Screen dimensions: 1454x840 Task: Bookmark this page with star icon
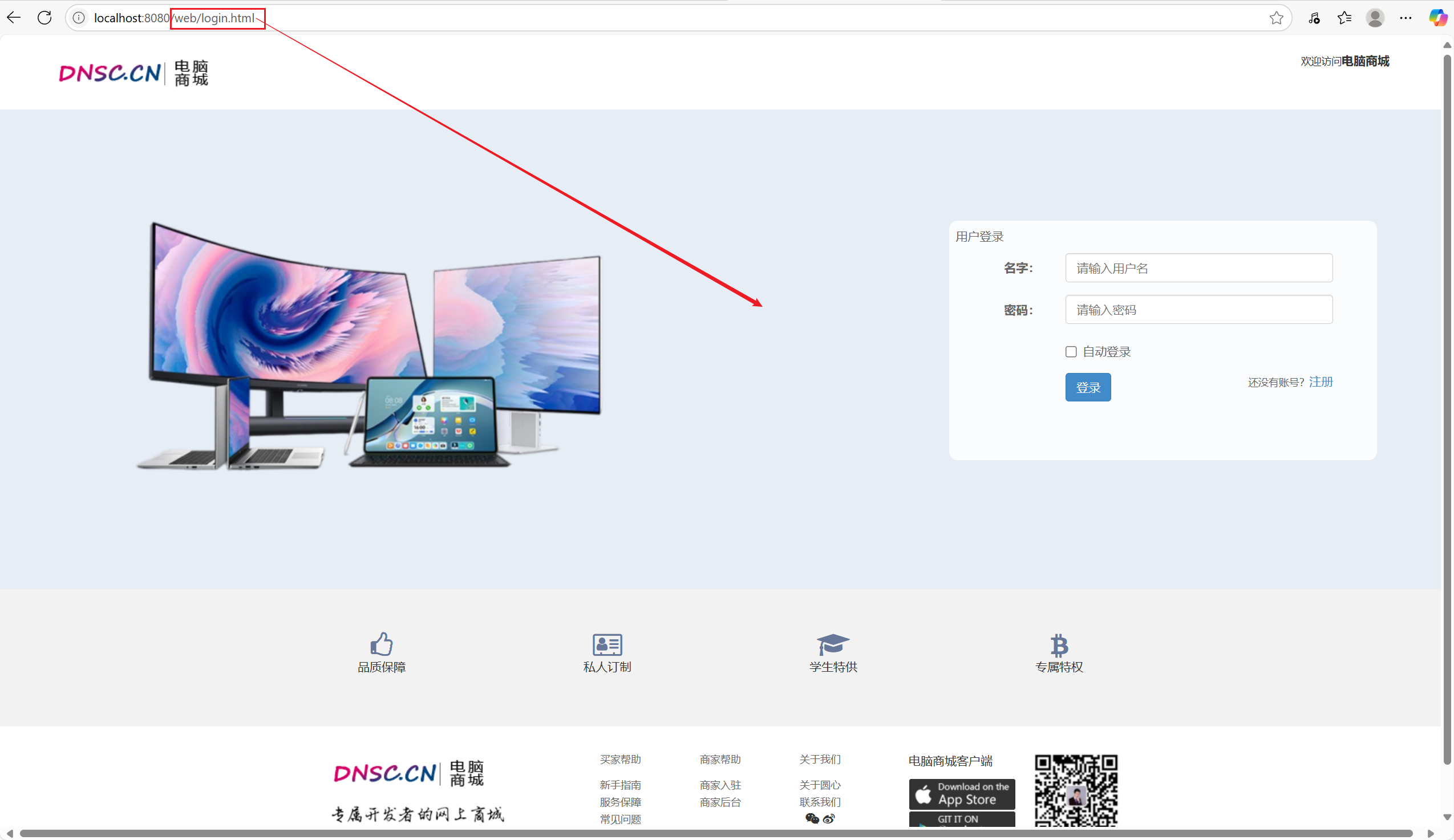pyautogui.click(x=1276, y=18)
